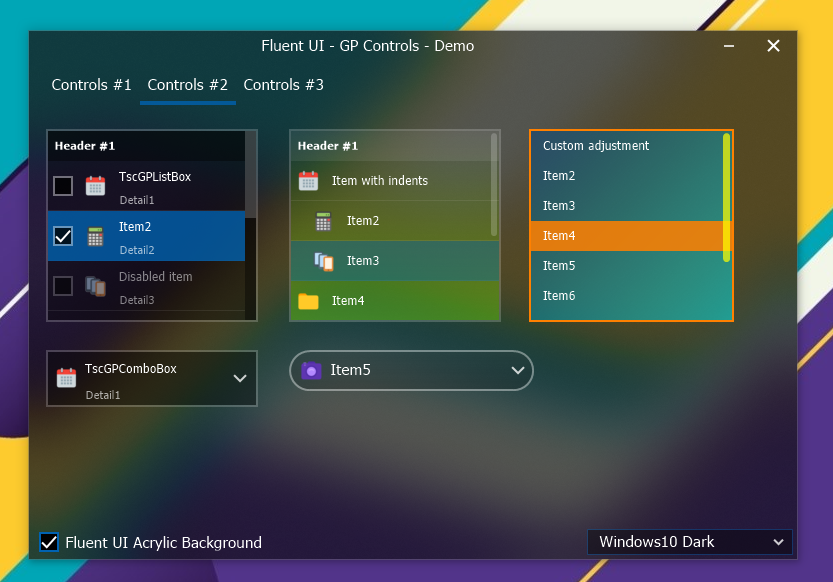The image size is (833, 582).
Task: Minimize the Fluent UI demo window
Action: coord(729,46)
